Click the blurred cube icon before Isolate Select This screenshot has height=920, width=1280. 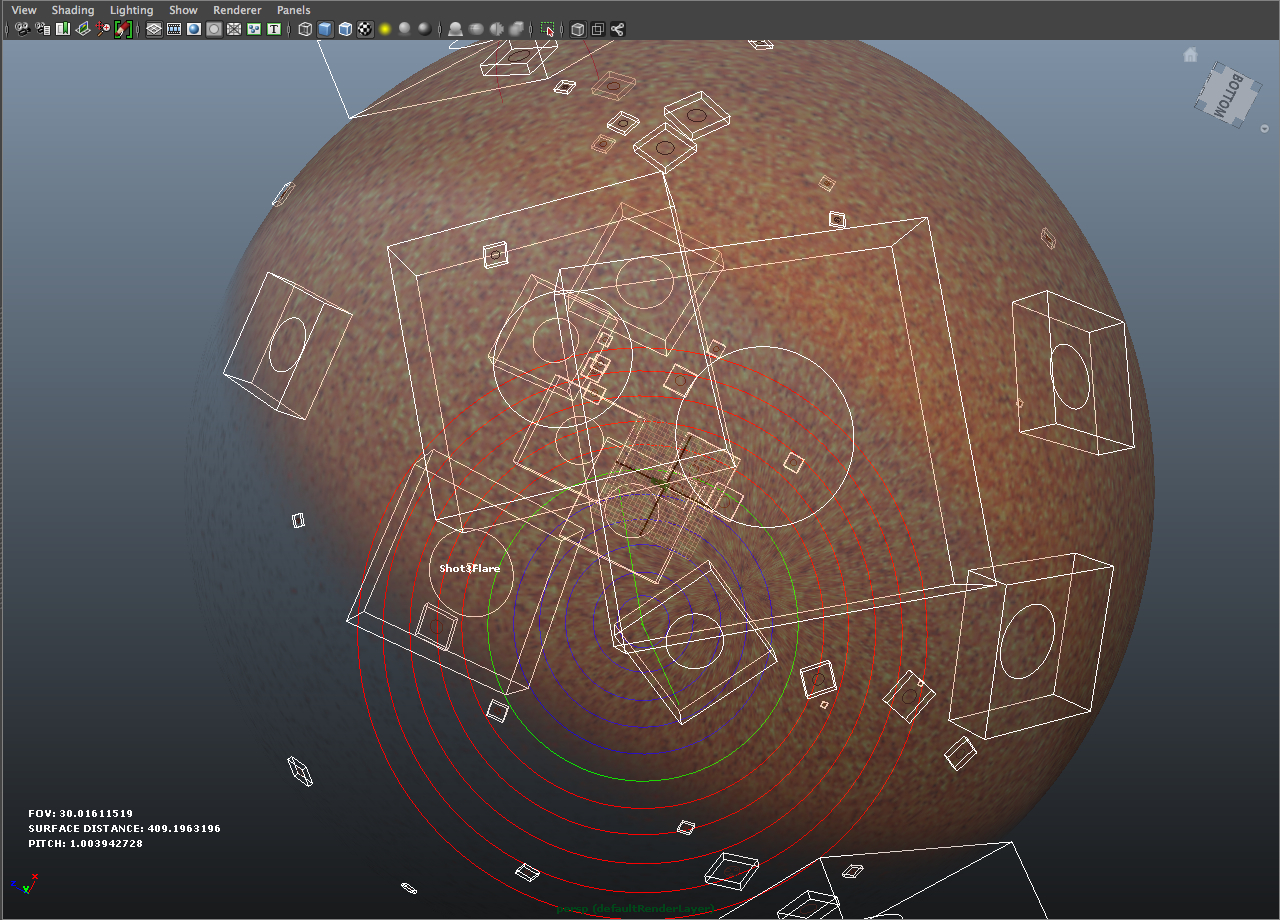tap(516, 29)
